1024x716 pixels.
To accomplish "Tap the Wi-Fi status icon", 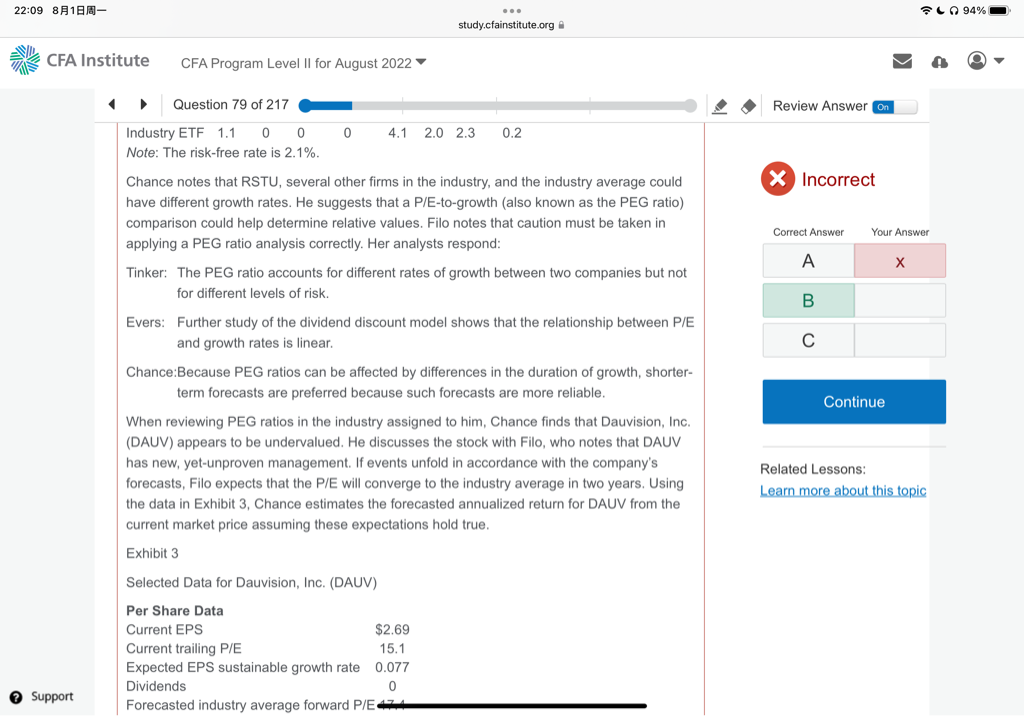I will coord(925,10).
